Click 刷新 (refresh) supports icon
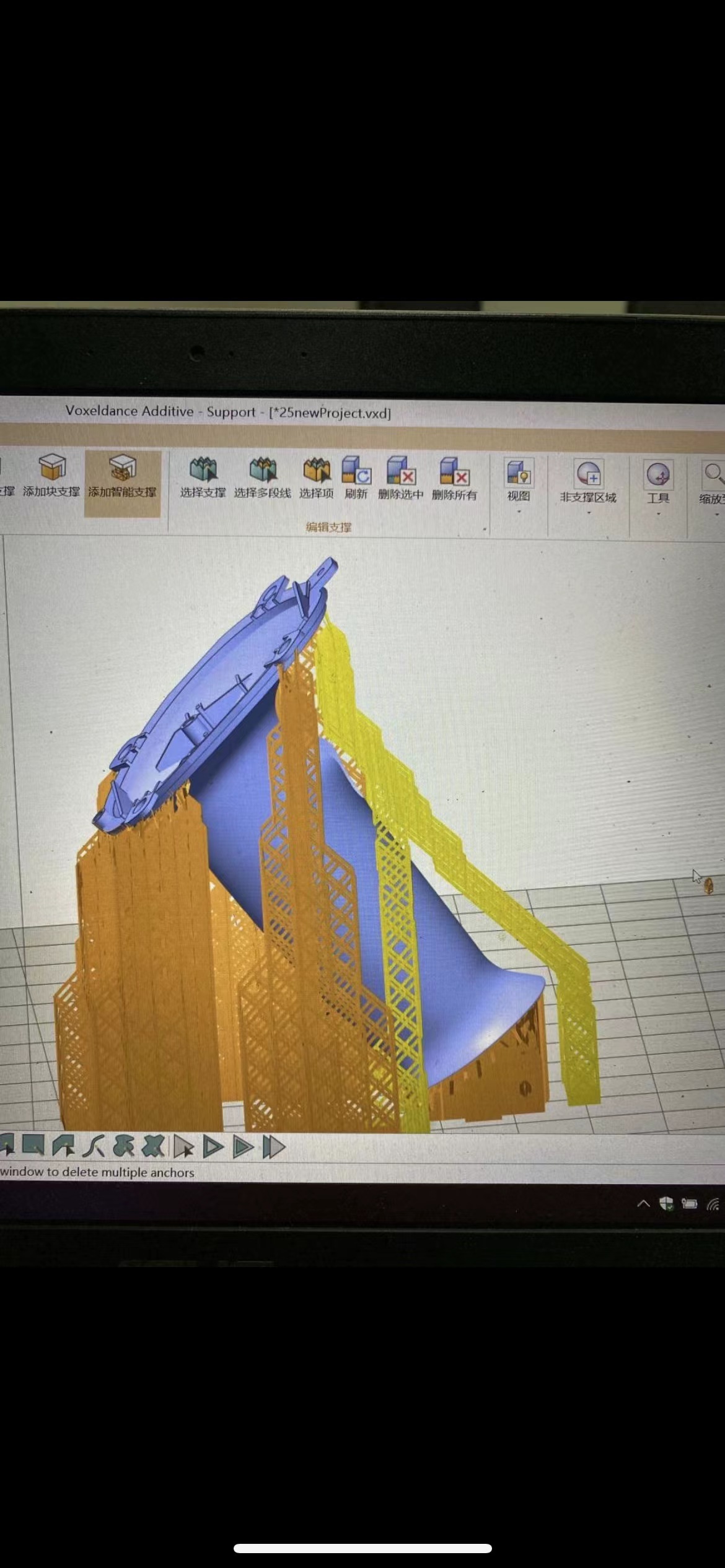The height and width of the screenshot is (1568, 725). coord(356,477)
